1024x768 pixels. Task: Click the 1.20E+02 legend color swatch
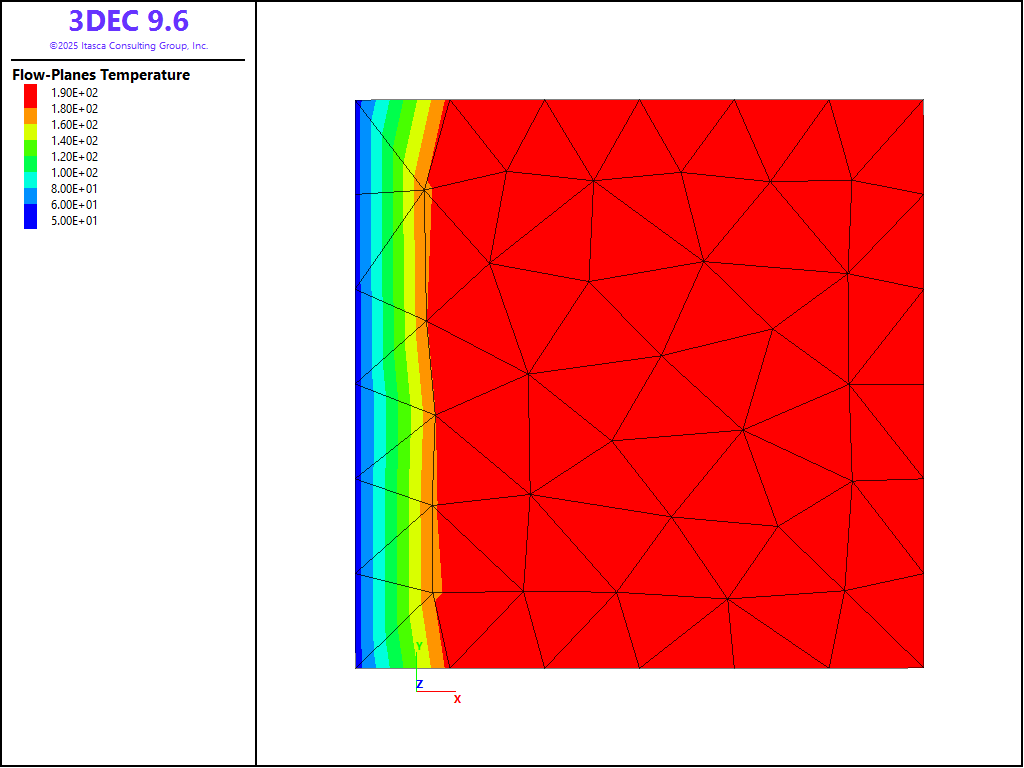coord(31,156)
